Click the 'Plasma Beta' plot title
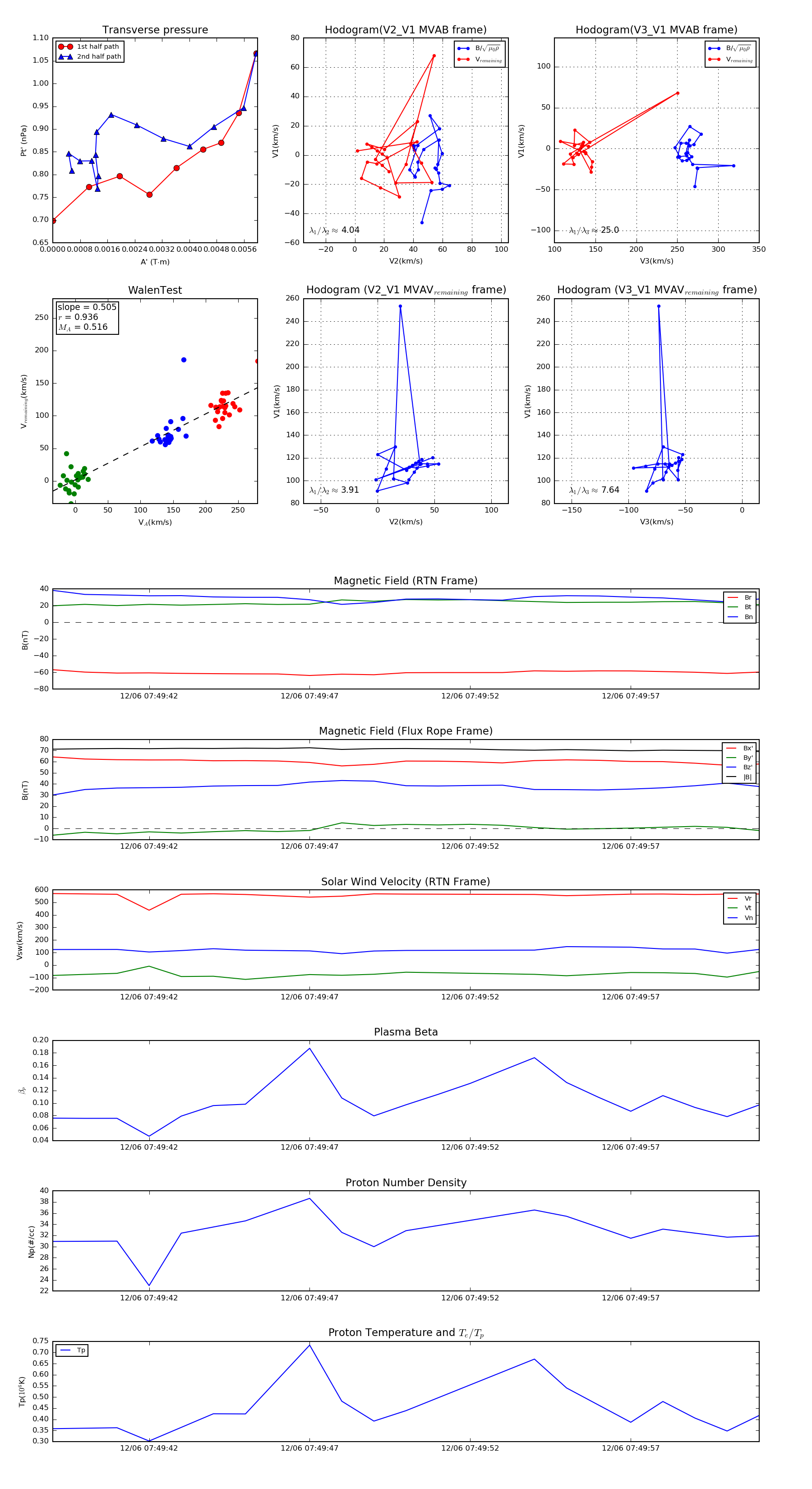The image size is (812, 1489). [406, 1032]
